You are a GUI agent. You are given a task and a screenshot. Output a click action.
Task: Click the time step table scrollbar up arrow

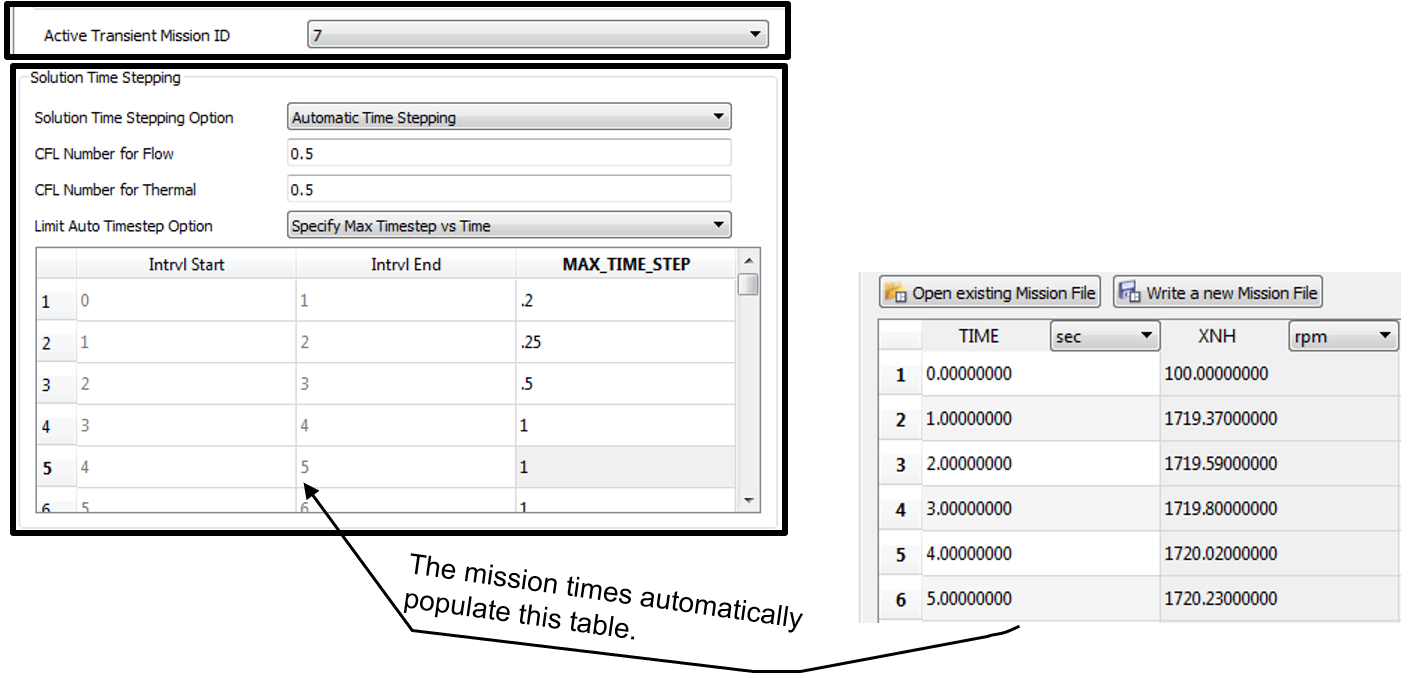pyautogui.click(x=747, y=262)
